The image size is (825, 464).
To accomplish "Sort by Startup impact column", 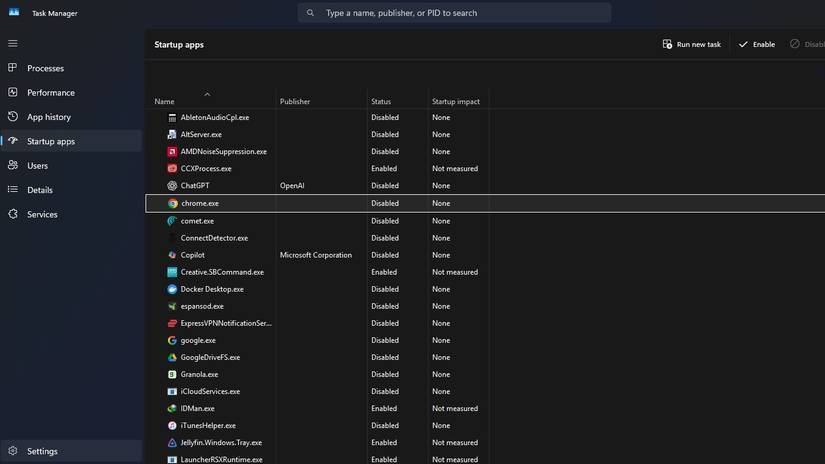I will (x=456, y=102).
